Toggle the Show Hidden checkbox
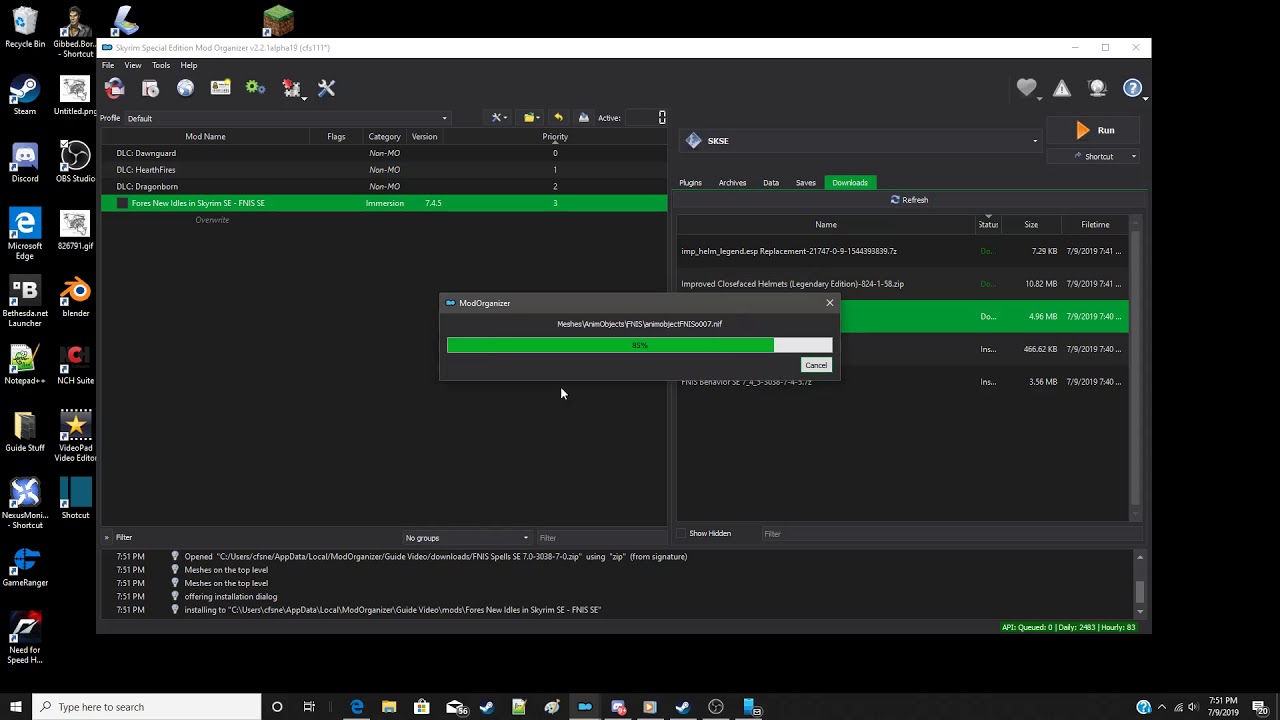 point(682,533)
